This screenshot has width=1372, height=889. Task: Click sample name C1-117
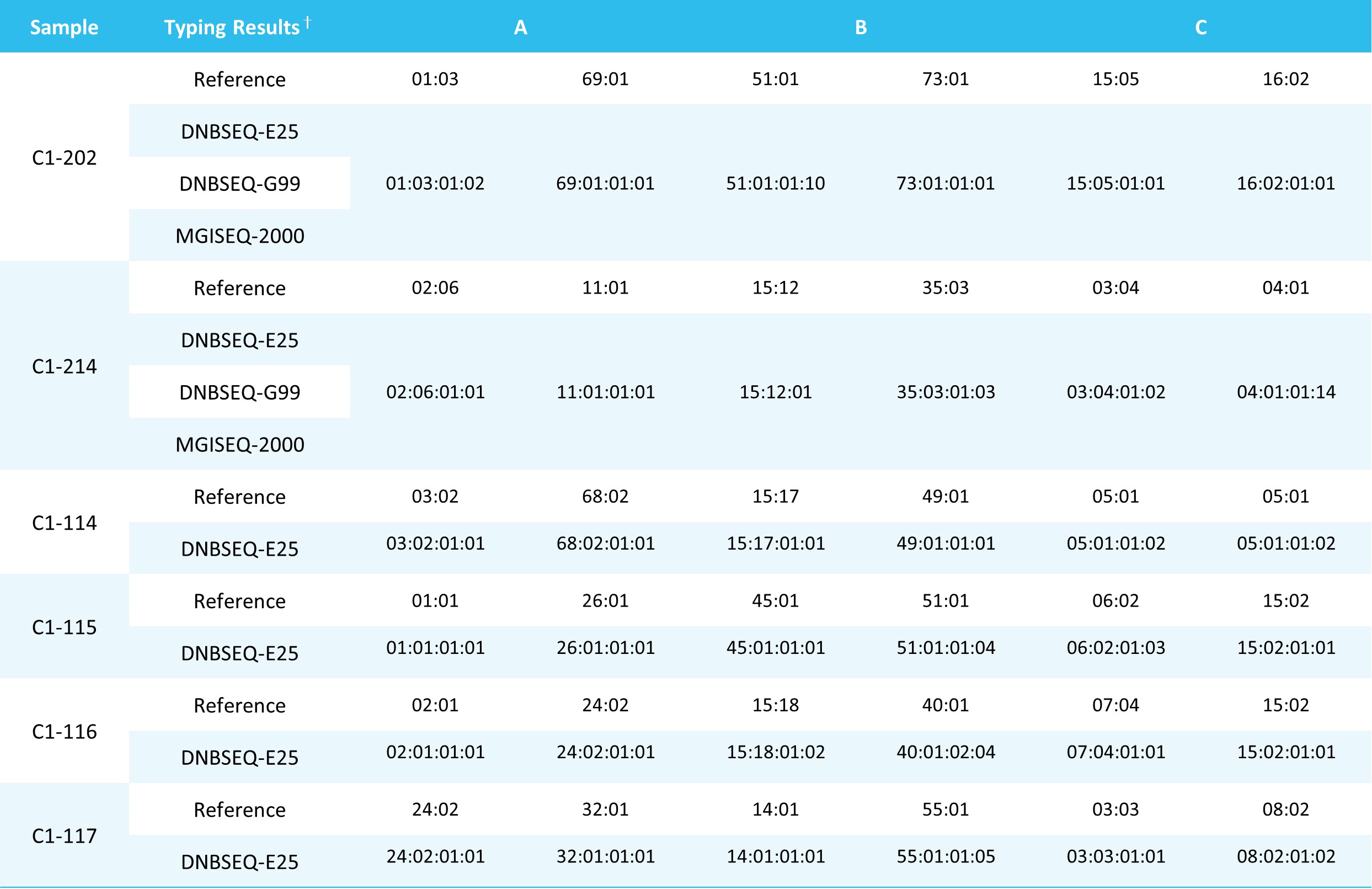[x=64, y=835]
